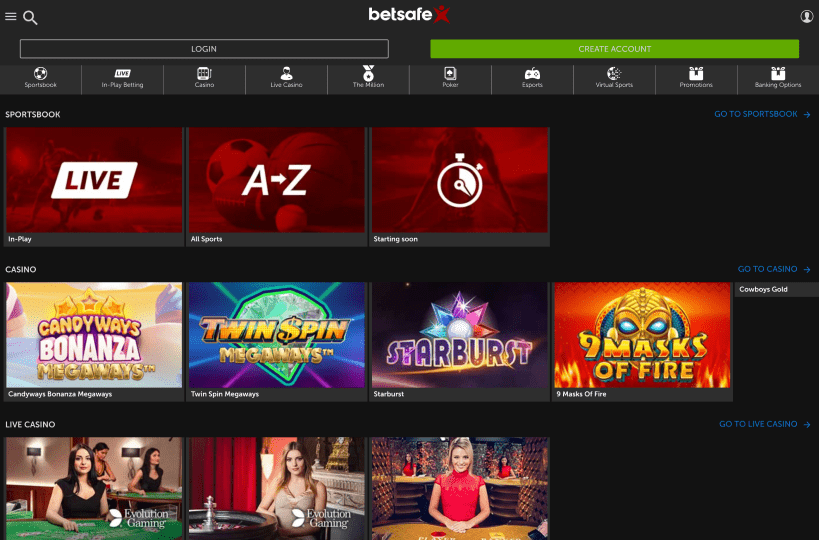Click the In-Play caption text

pos(20,239)
